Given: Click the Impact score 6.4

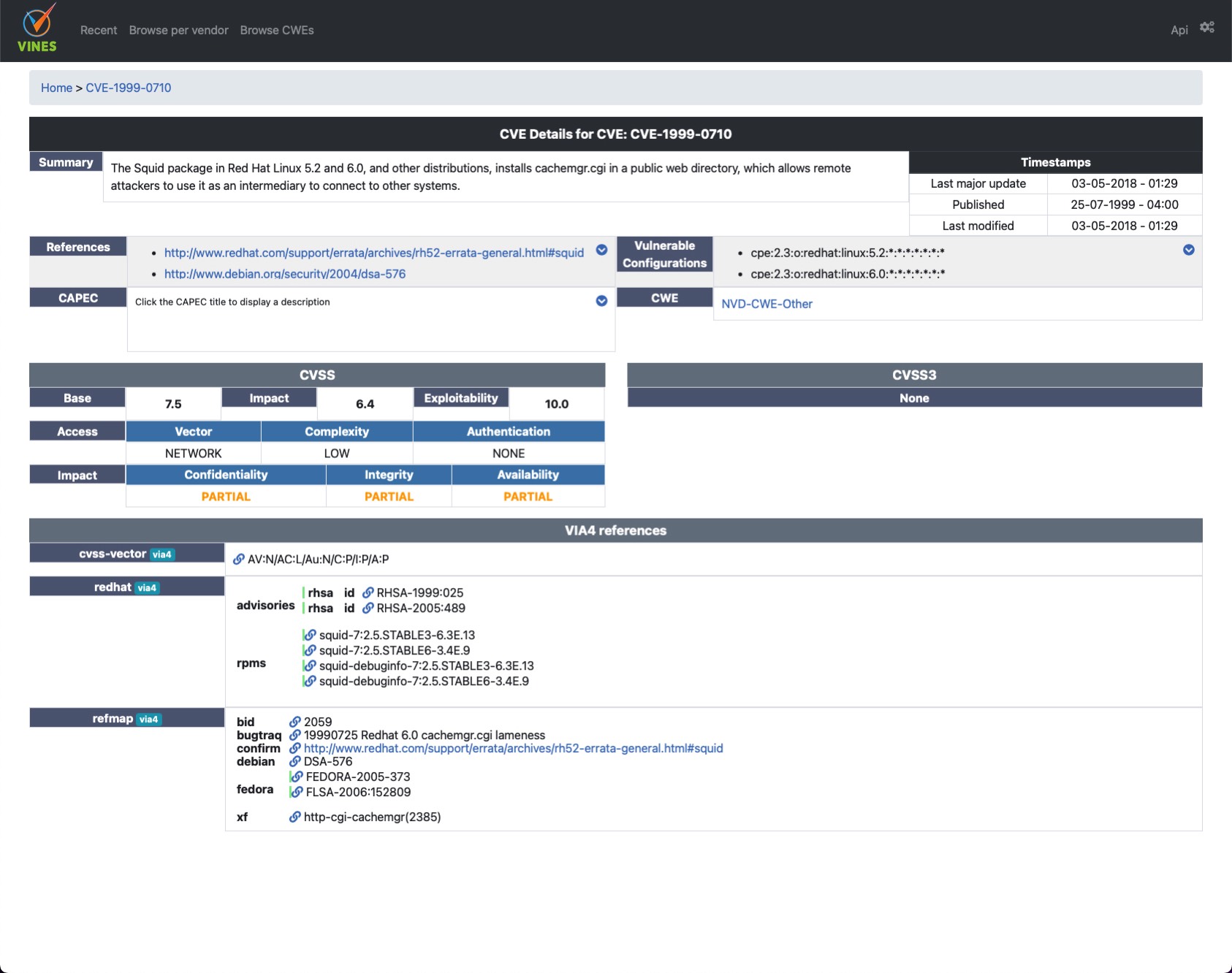Looking at the screenshot, I should click(365, 404).
